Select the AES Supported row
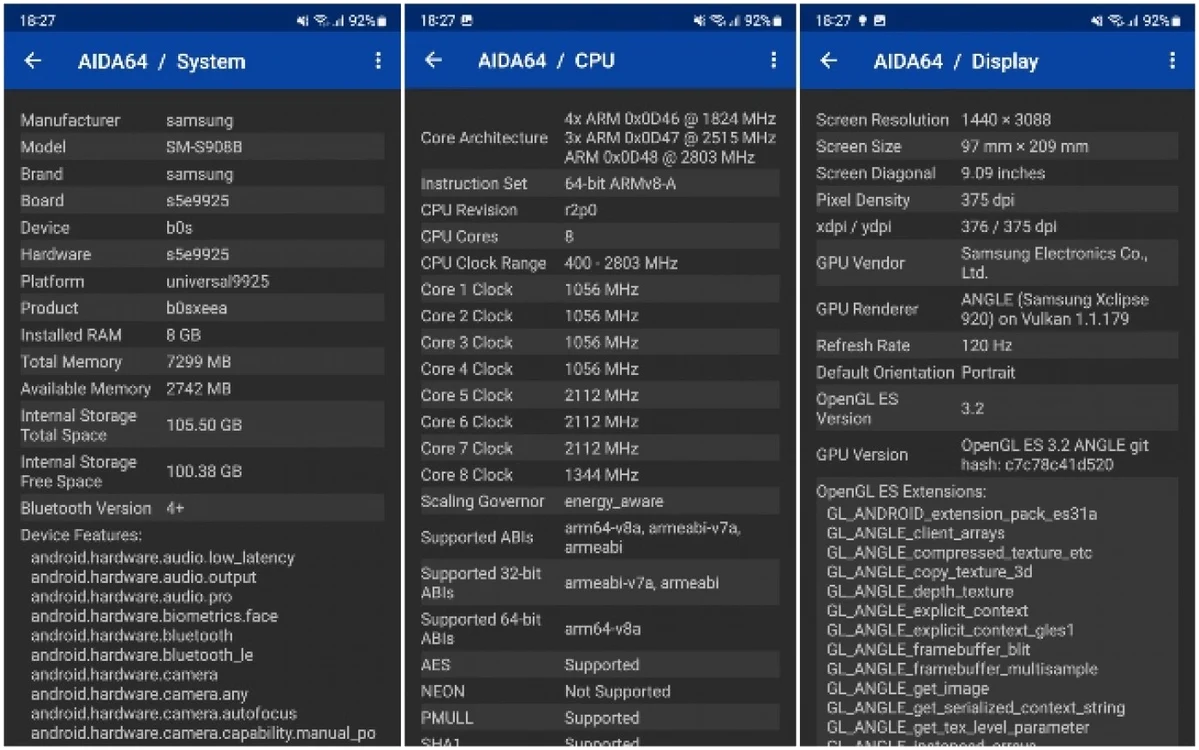The width and height of the screenshot is (1199, 750). click(x=600, y=665)
